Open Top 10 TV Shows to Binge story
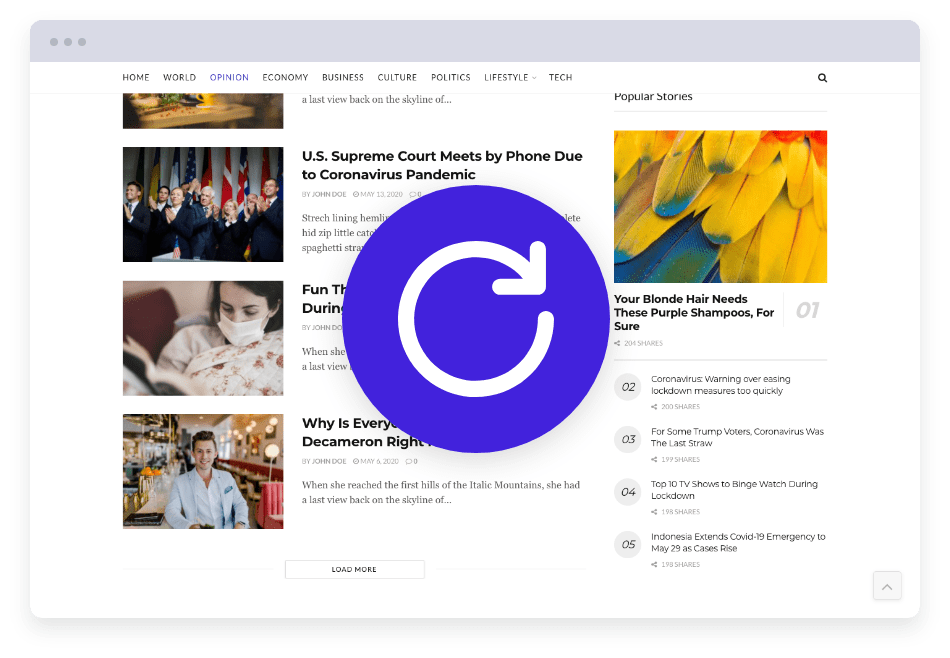The width and height of the screenshot is (950, 658). point(734,490)
